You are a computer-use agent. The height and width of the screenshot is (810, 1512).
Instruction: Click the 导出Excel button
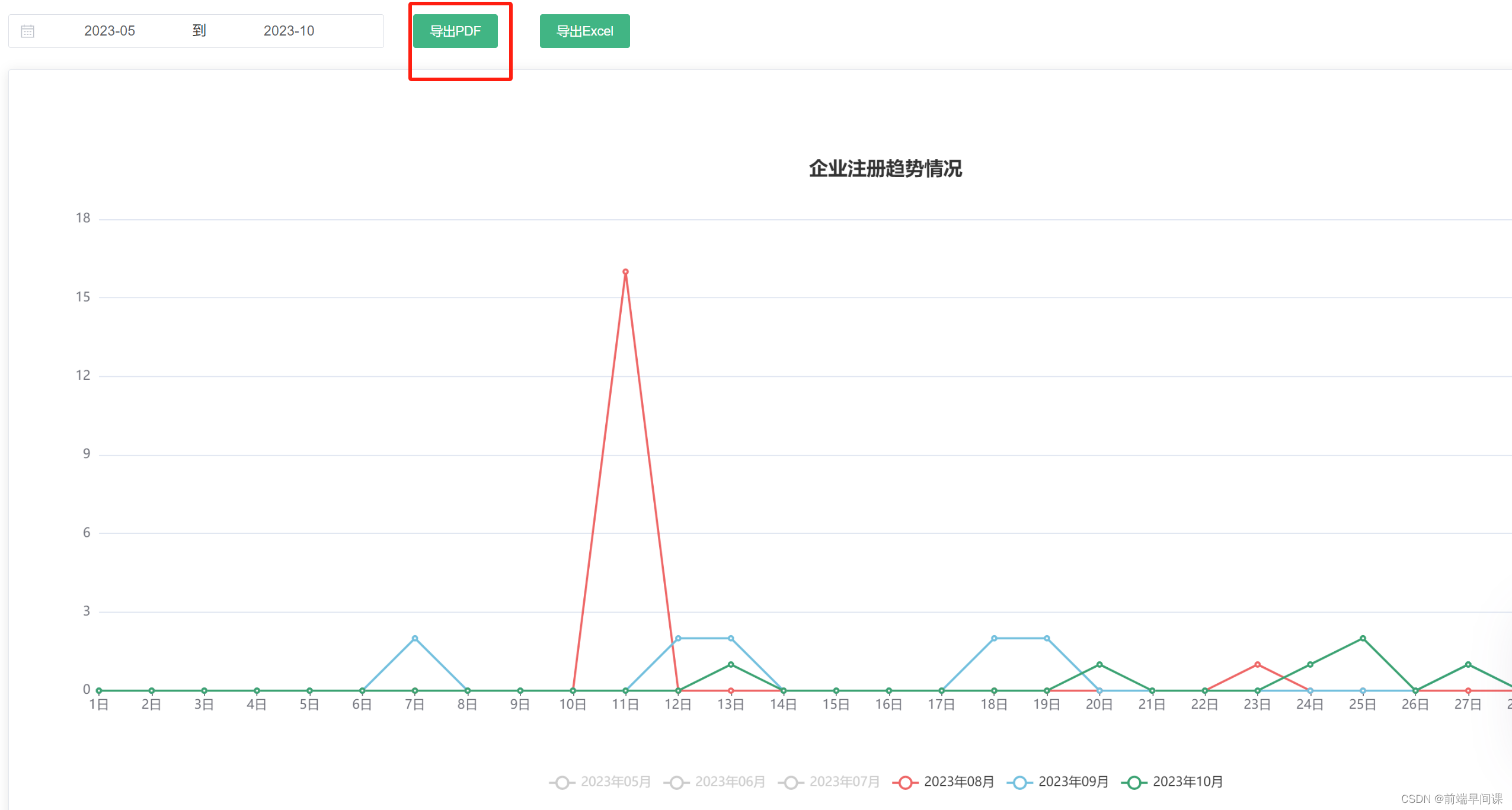(x=584, y=31)
